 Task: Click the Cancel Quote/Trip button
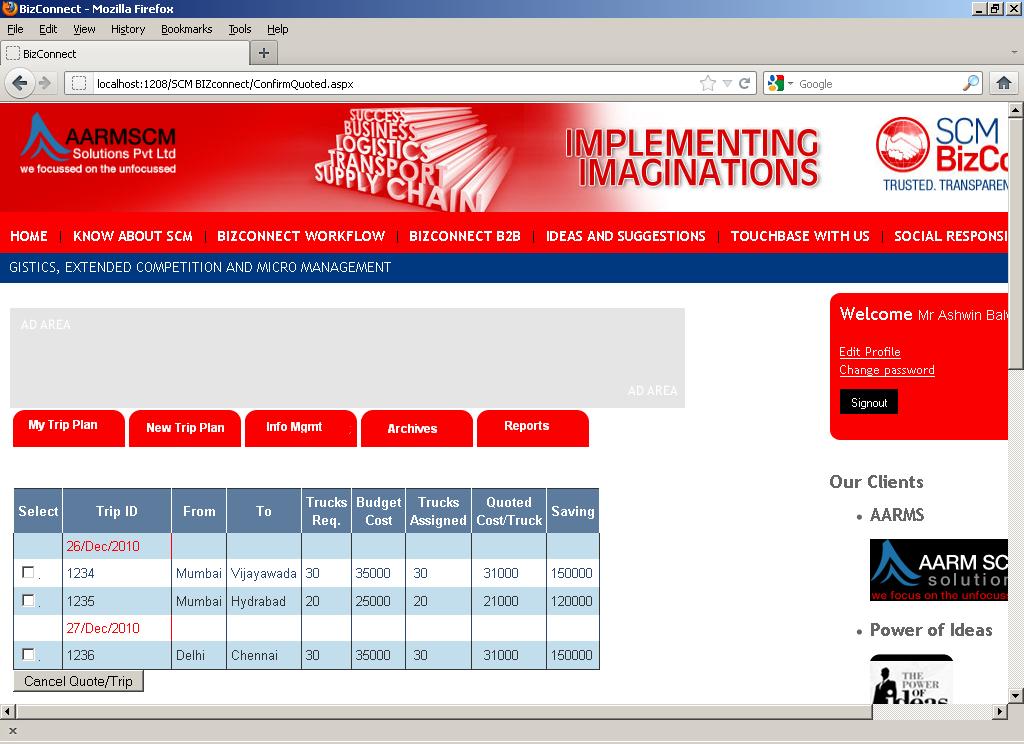click(x=78, y=681)
